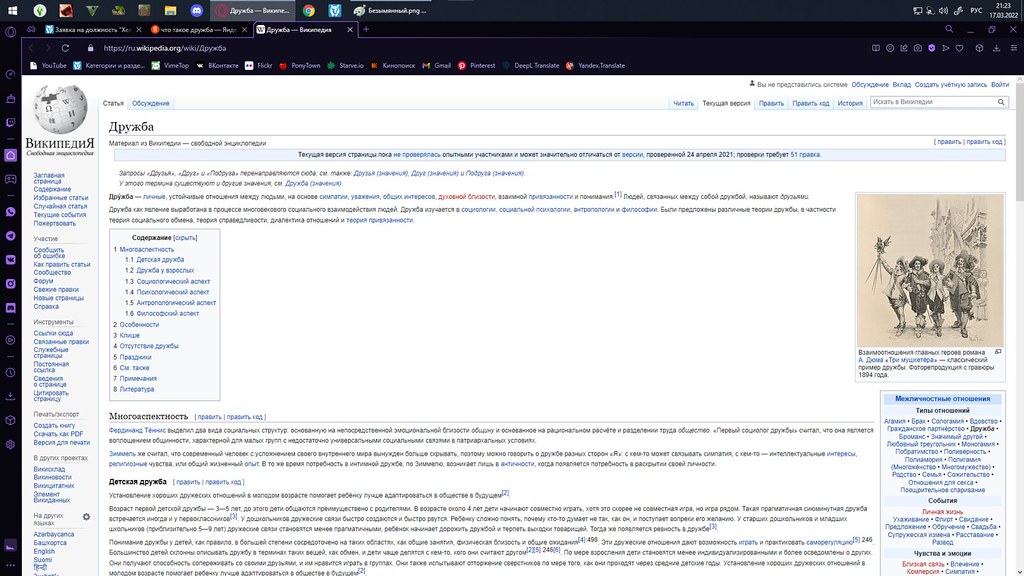Click the Opera ad blocker shield icon
The width and height of the screenshot is (1024, 576).
pyautogui.click(x=933, y=47)
